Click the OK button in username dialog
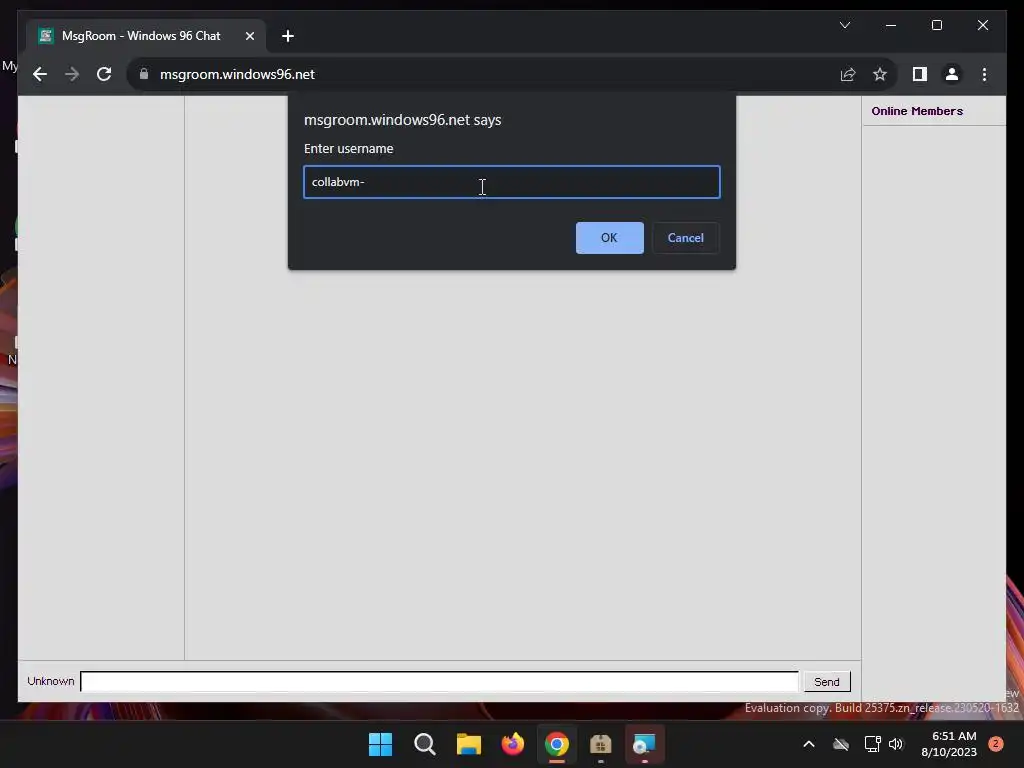The height and width of the screenshot is (768, 1024). click(x=609, y=238)
